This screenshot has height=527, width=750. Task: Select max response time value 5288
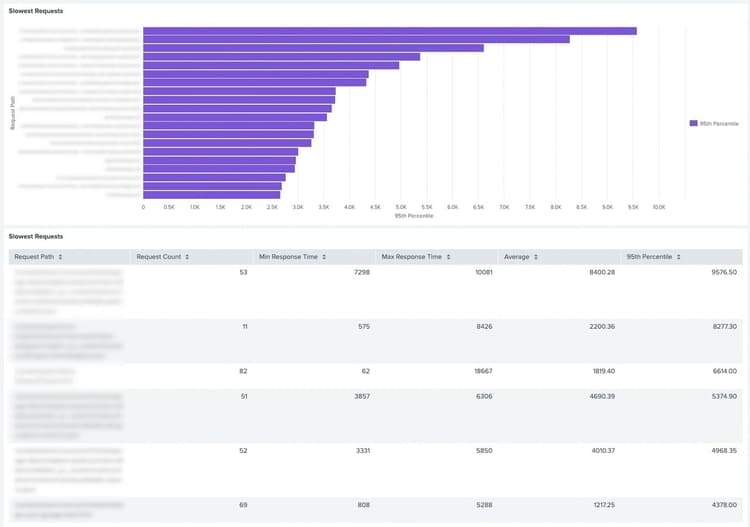(485, 505)
